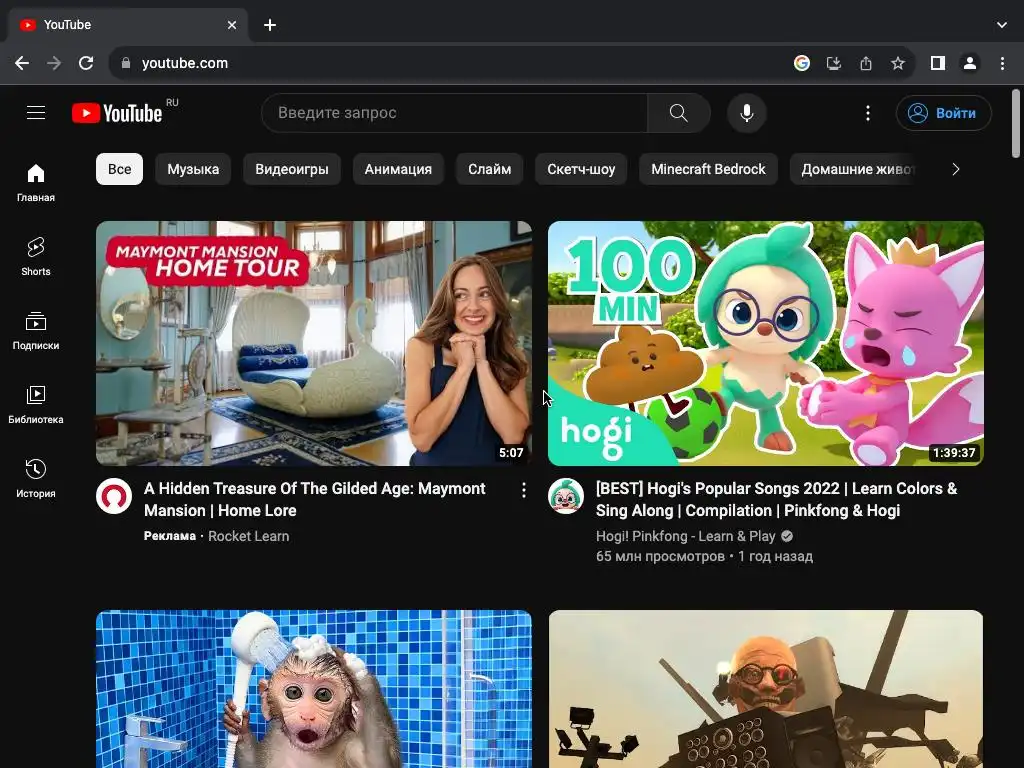Go to Главная in the sidebar
1024x768 pixels.
[x=36, y=182]
